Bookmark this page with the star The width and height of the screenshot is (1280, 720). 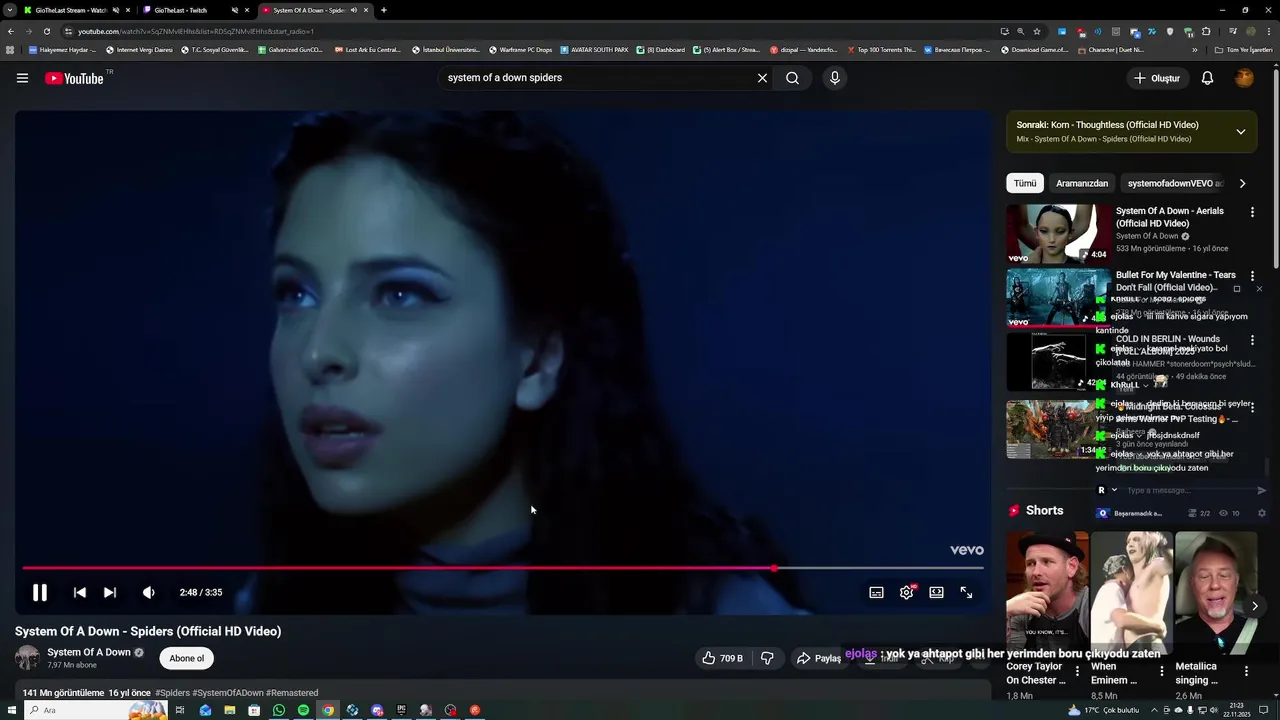[1037, 31]
